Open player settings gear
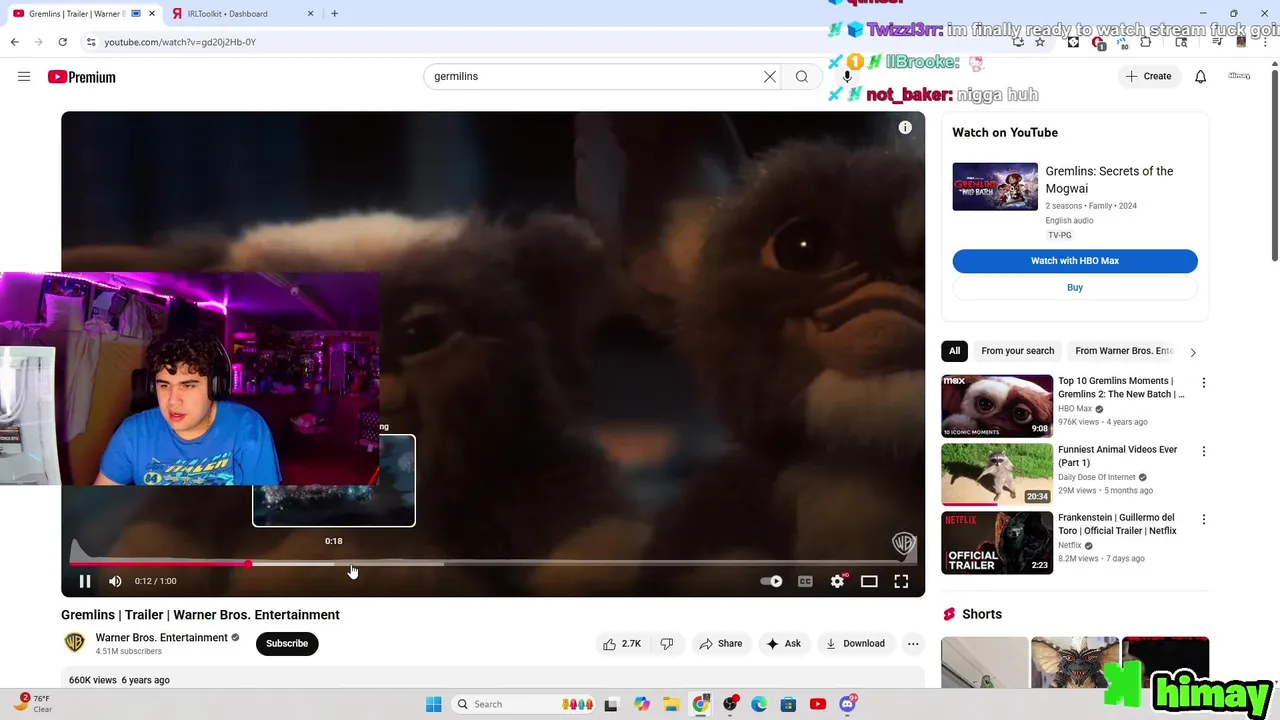Viewport: 1280px width, 720px height. (x=837, y=581)
